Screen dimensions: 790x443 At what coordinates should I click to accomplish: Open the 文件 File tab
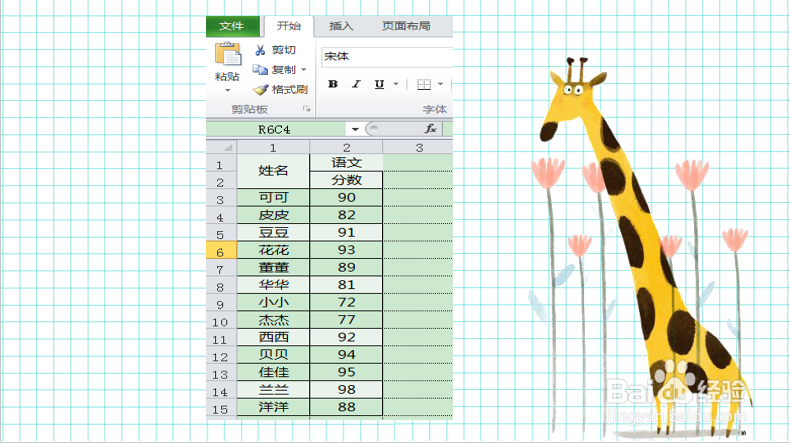coord(233,26)
